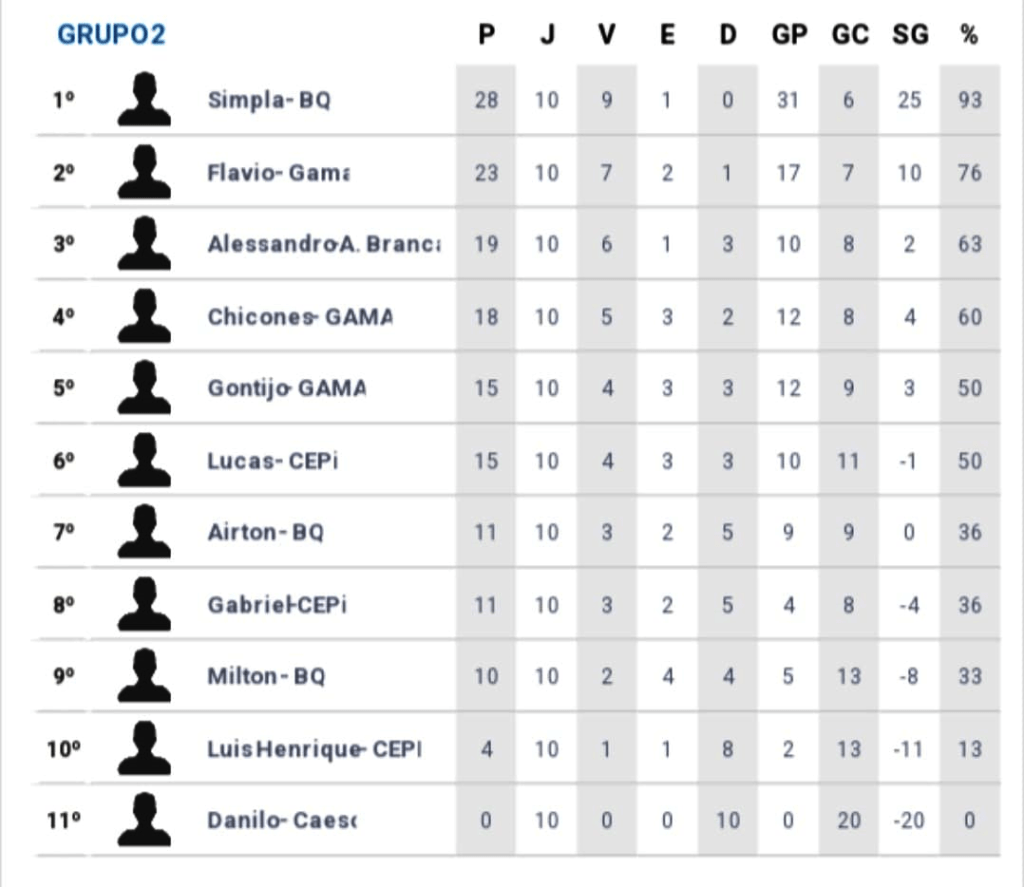Click the 11º ranking position label

64,820
